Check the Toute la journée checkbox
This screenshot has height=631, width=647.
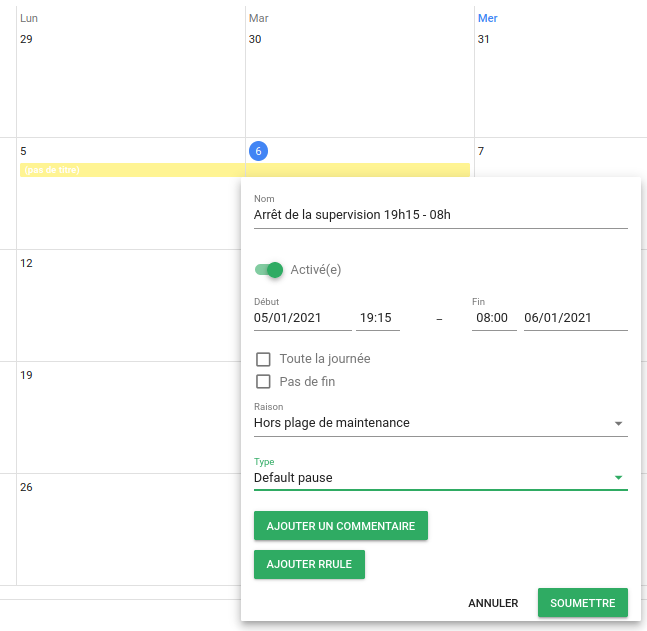(x=264, y=359)
